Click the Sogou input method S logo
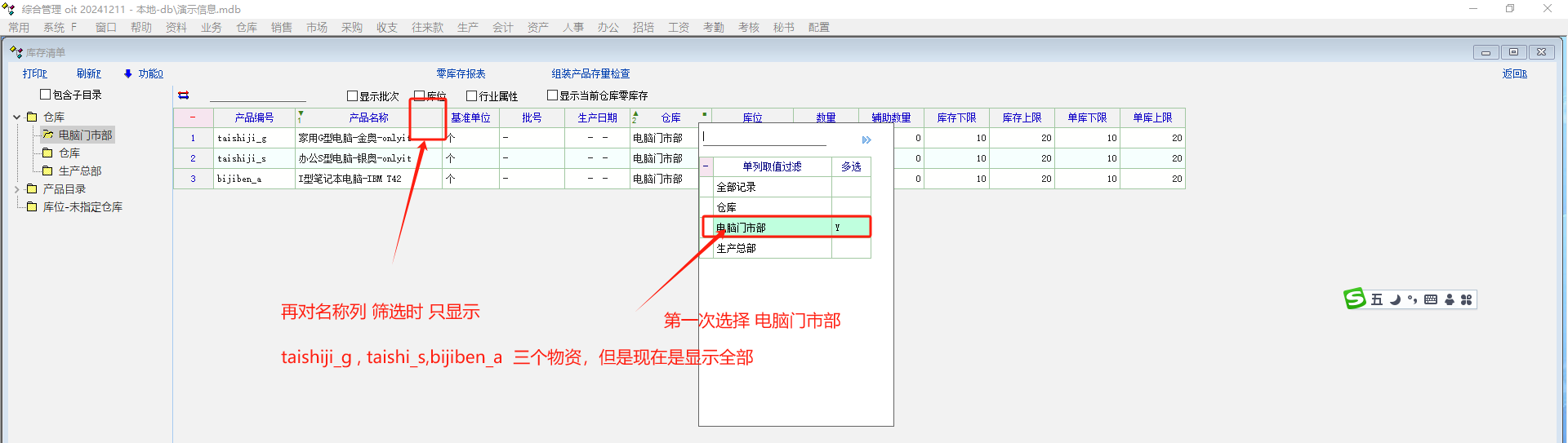1568x443 pixels. pos(1355,299)
